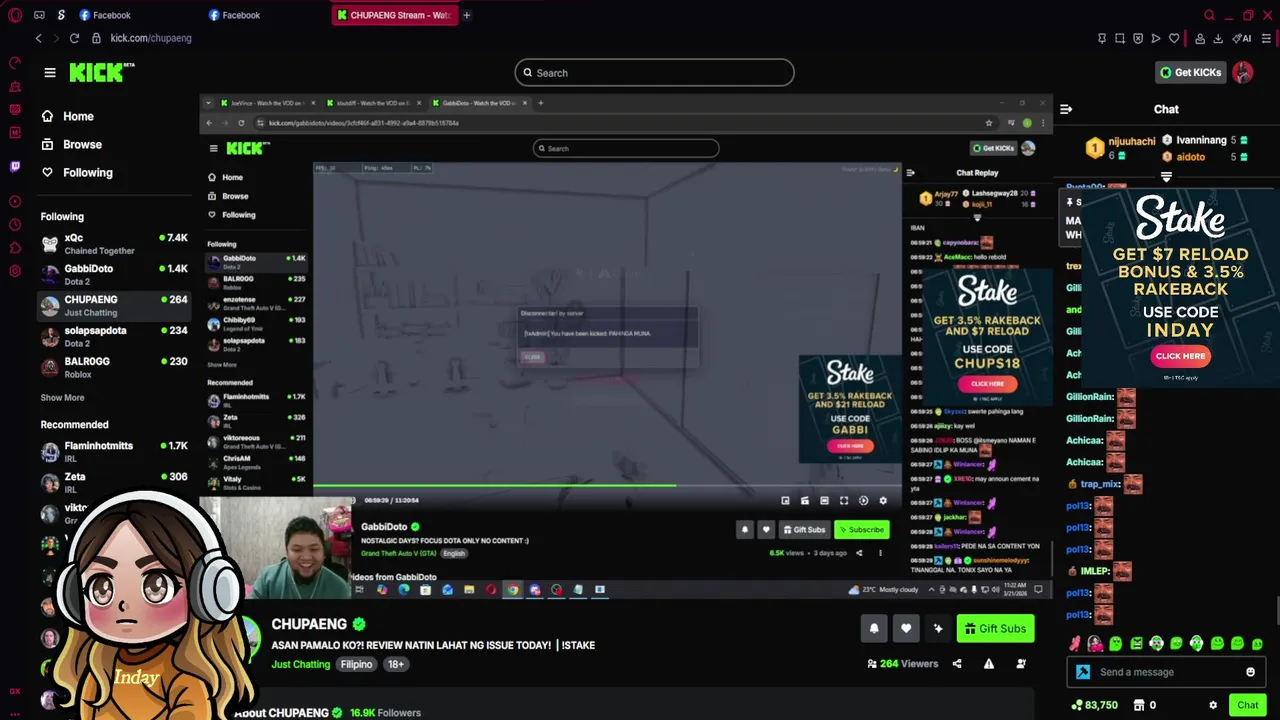
Task: Click the browser easy setup sliders icon
Action: 1266,38
